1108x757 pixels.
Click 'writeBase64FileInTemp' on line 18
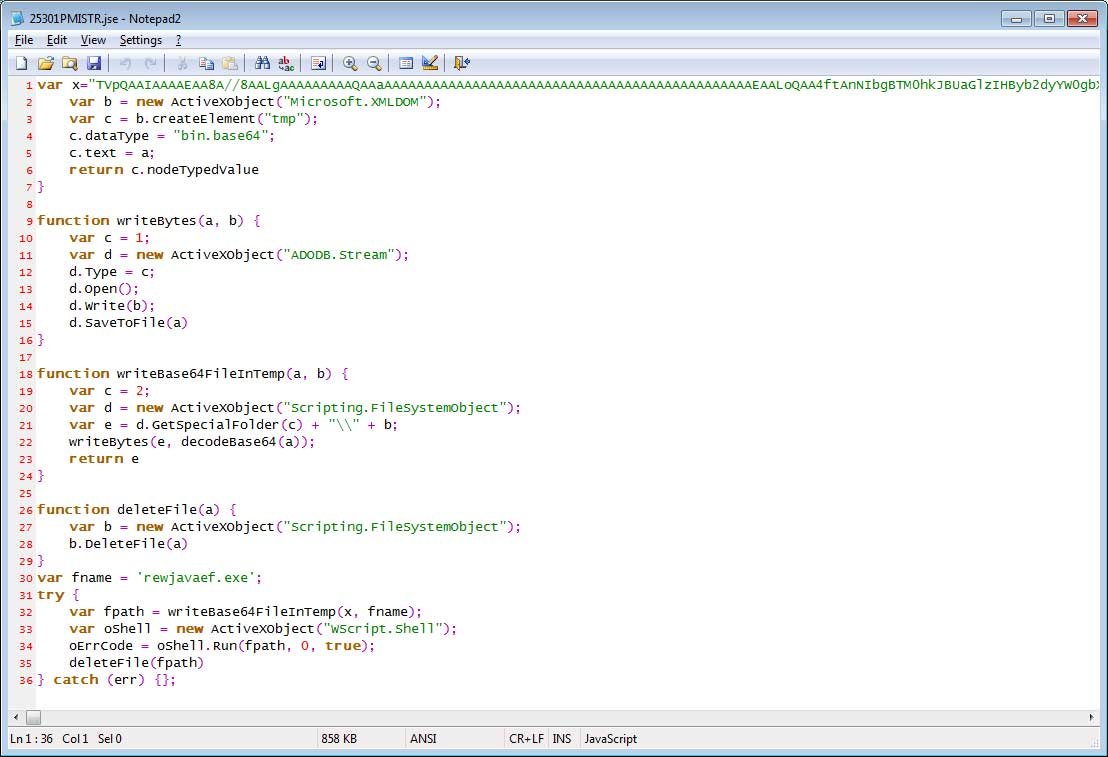coord(201,373)
